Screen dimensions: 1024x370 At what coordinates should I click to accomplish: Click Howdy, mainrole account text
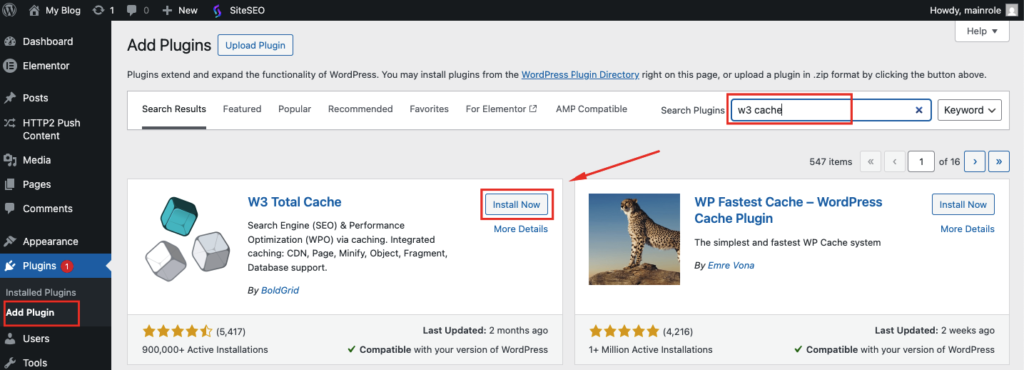tap(965, 10)
